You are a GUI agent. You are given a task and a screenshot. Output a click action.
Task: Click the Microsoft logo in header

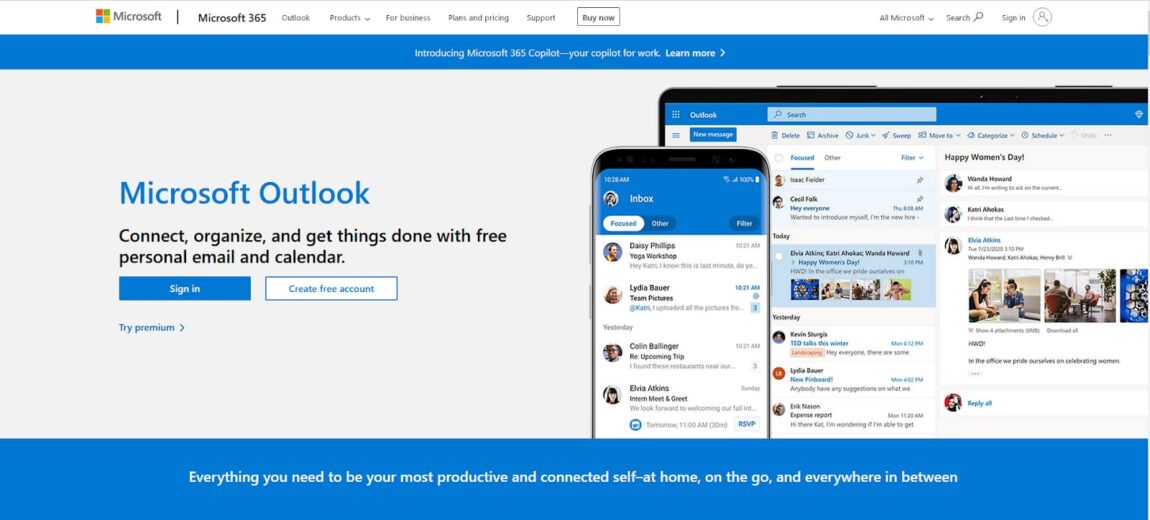click(128, 16)
